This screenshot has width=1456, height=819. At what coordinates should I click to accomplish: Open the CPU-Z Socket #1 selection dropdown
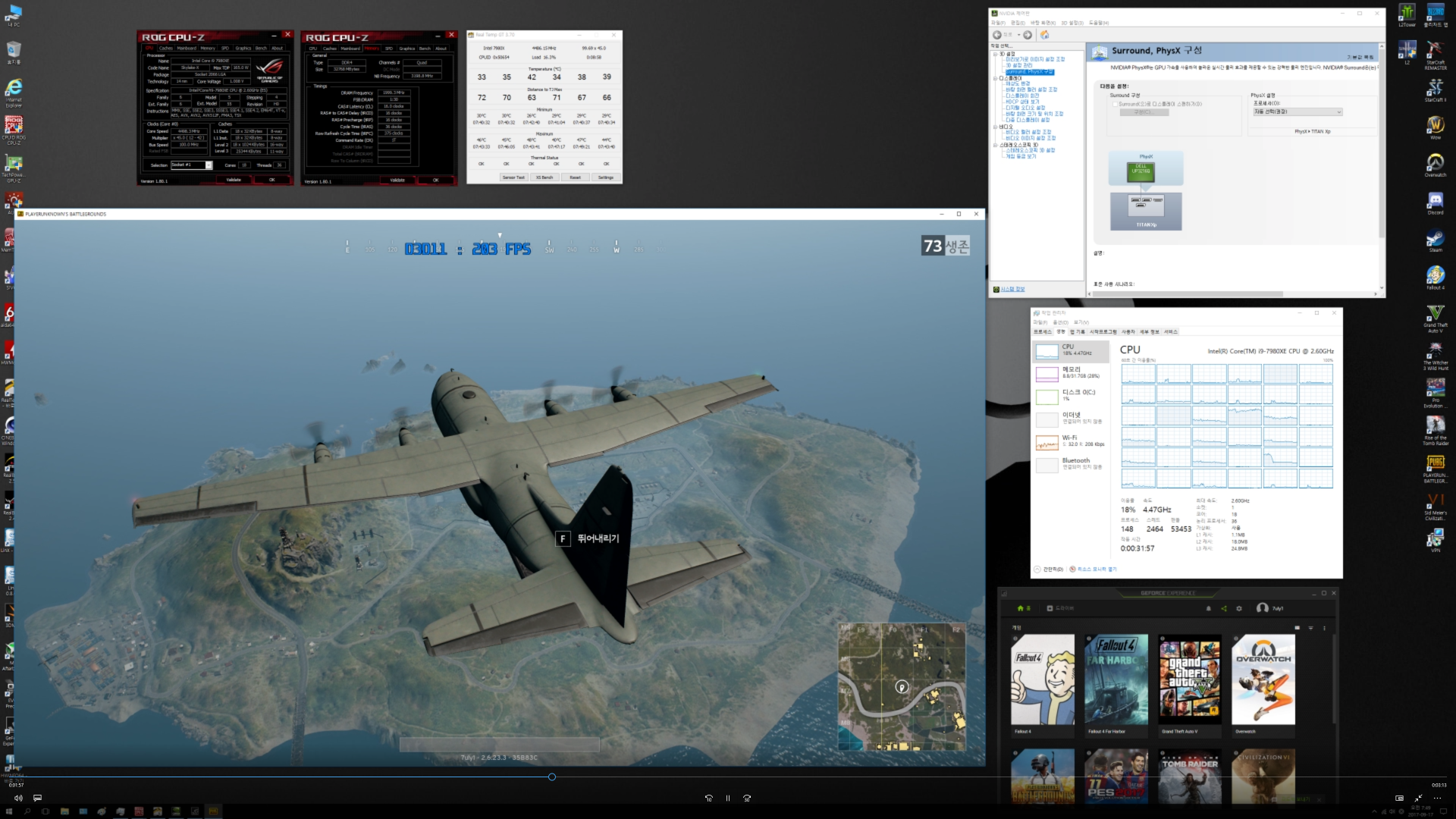coord(192,165)
